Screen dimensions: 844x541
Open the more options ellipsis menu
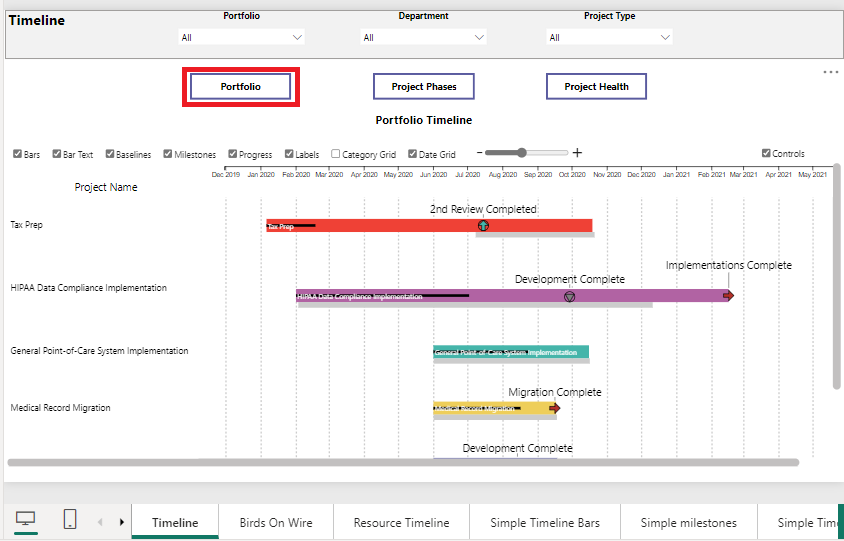[831, 72]
